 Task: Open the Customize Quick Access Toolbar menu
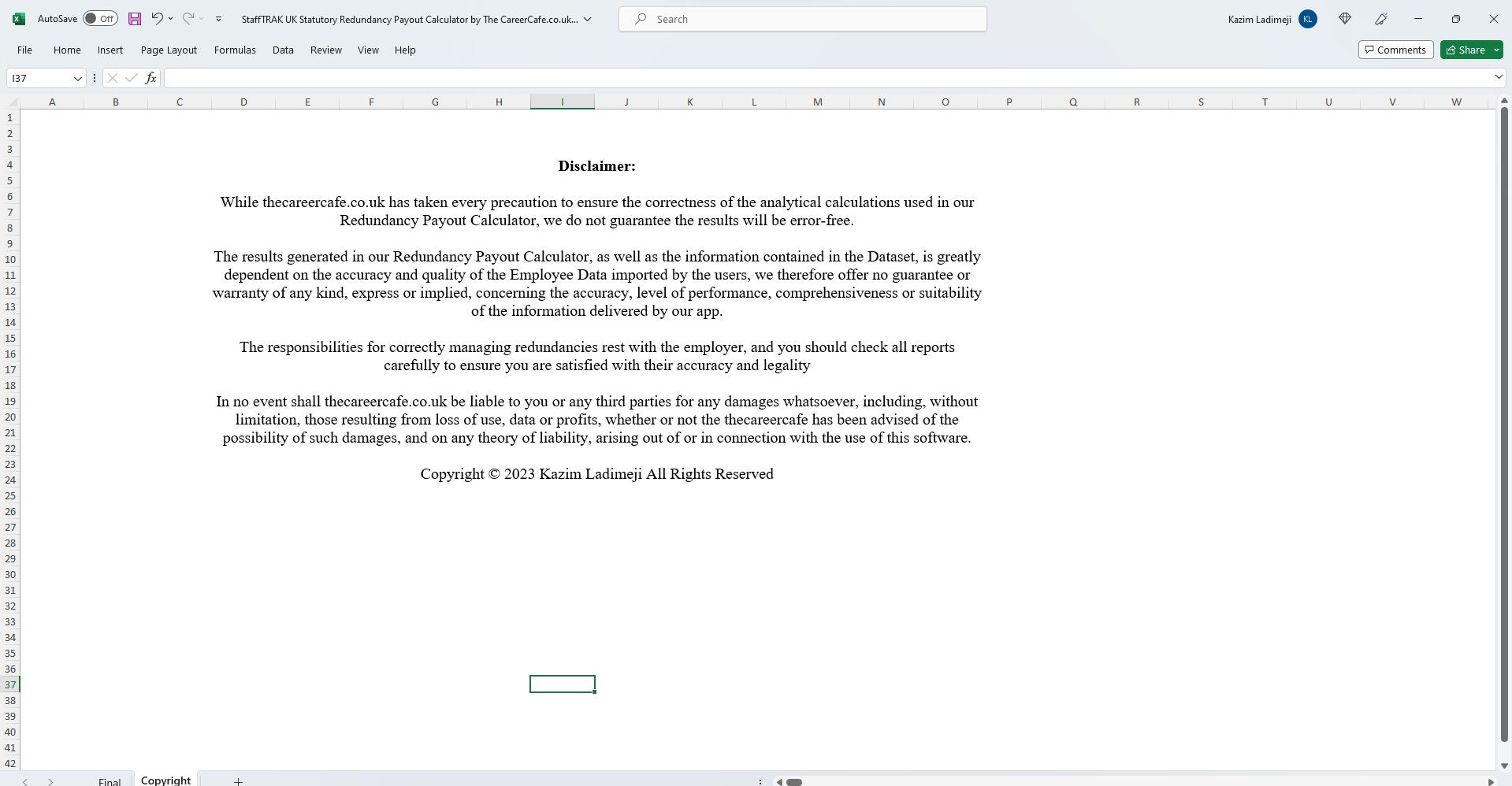pos(218,18)
